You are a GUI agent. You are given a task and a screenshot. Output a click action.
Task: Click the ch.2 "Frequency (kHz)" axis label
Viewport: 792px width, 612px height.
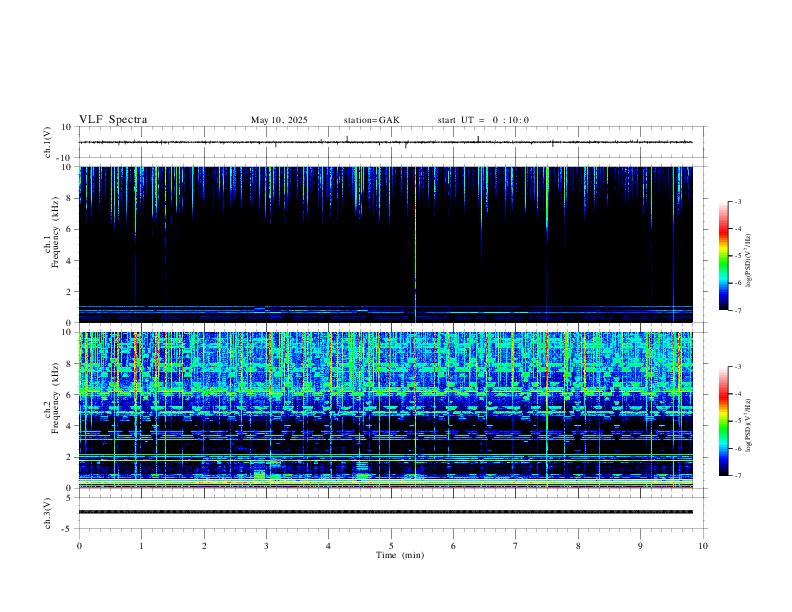(56, 398)
